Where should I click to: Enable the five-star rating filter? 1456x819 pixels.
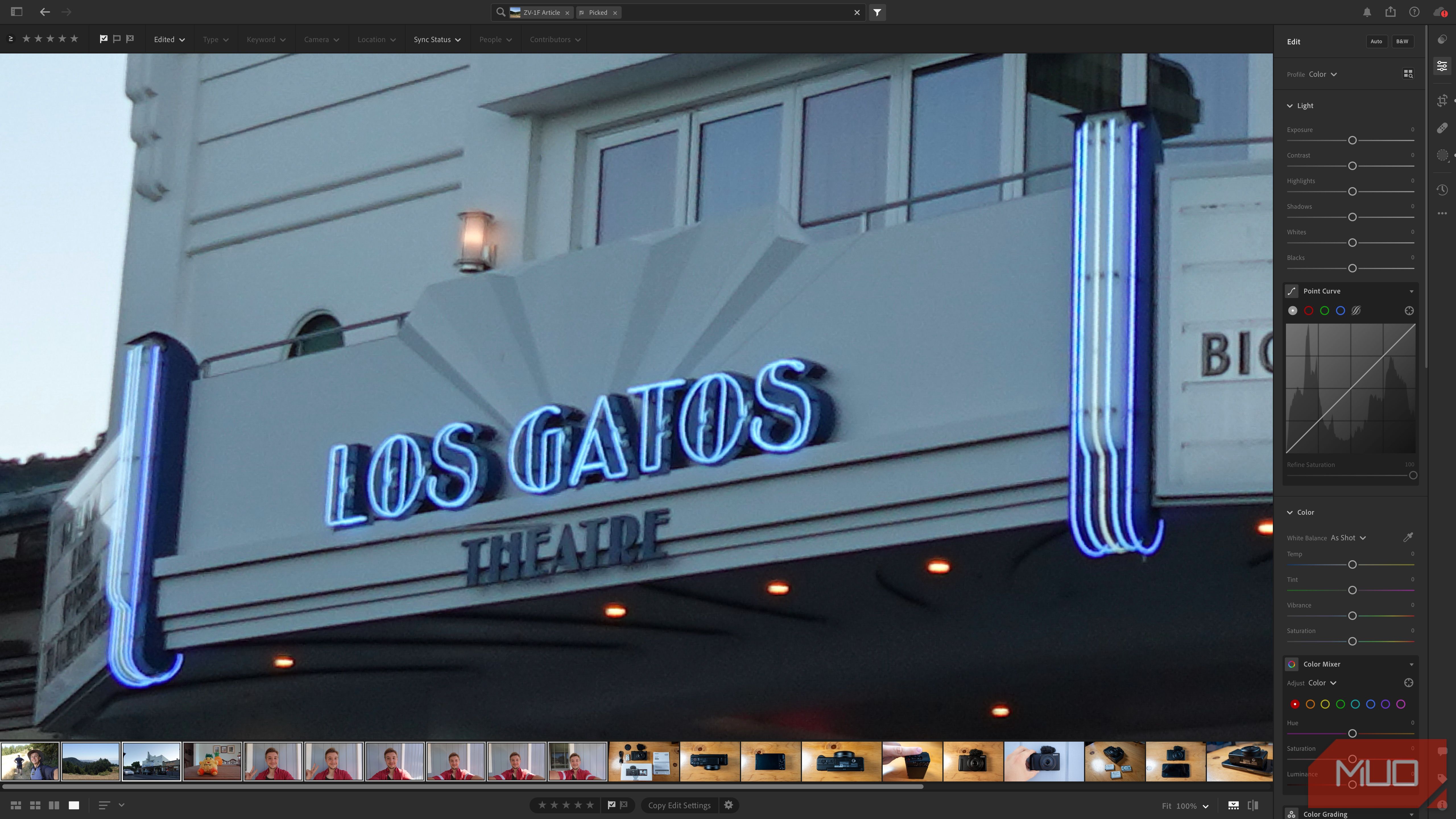[74, 38]
